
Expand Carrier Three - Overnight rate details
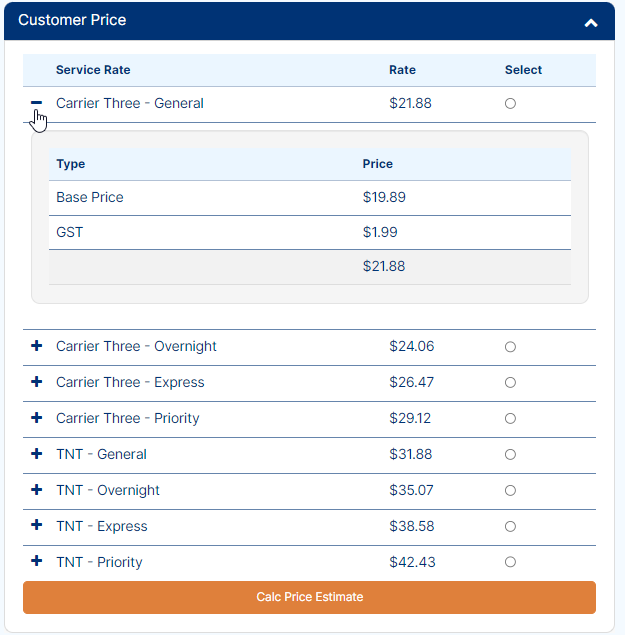[36, 346]
